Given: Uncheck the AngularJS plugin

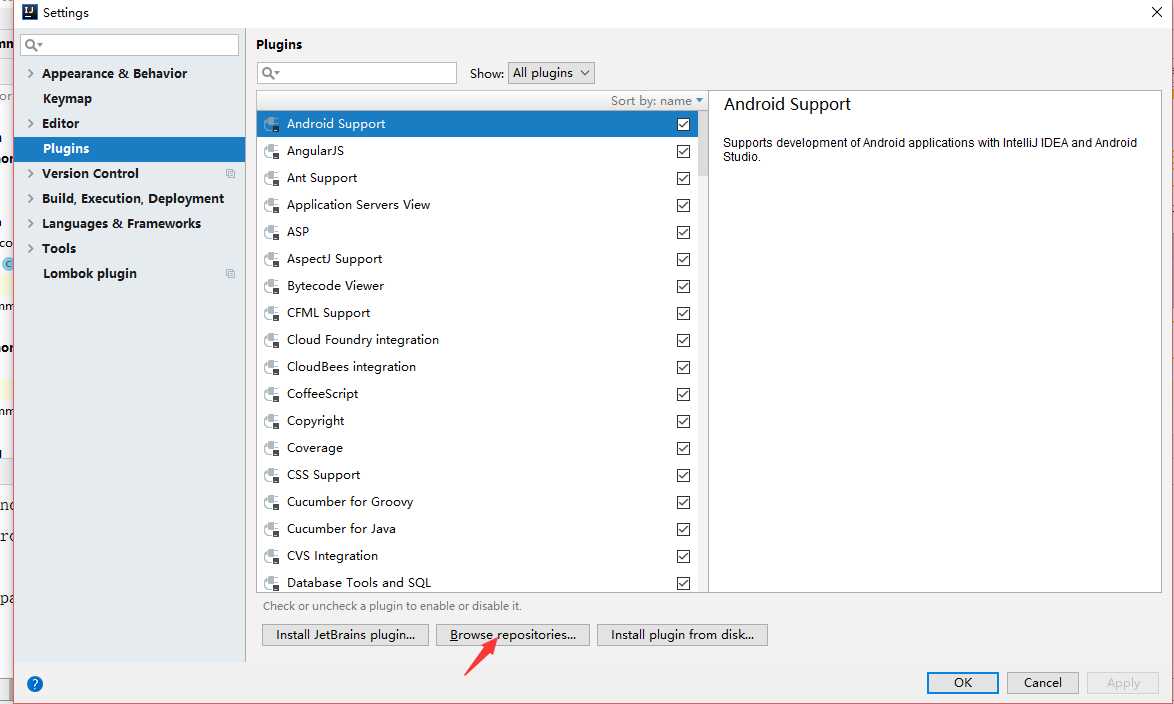Looking at the screenshot, I should [684, 151].
